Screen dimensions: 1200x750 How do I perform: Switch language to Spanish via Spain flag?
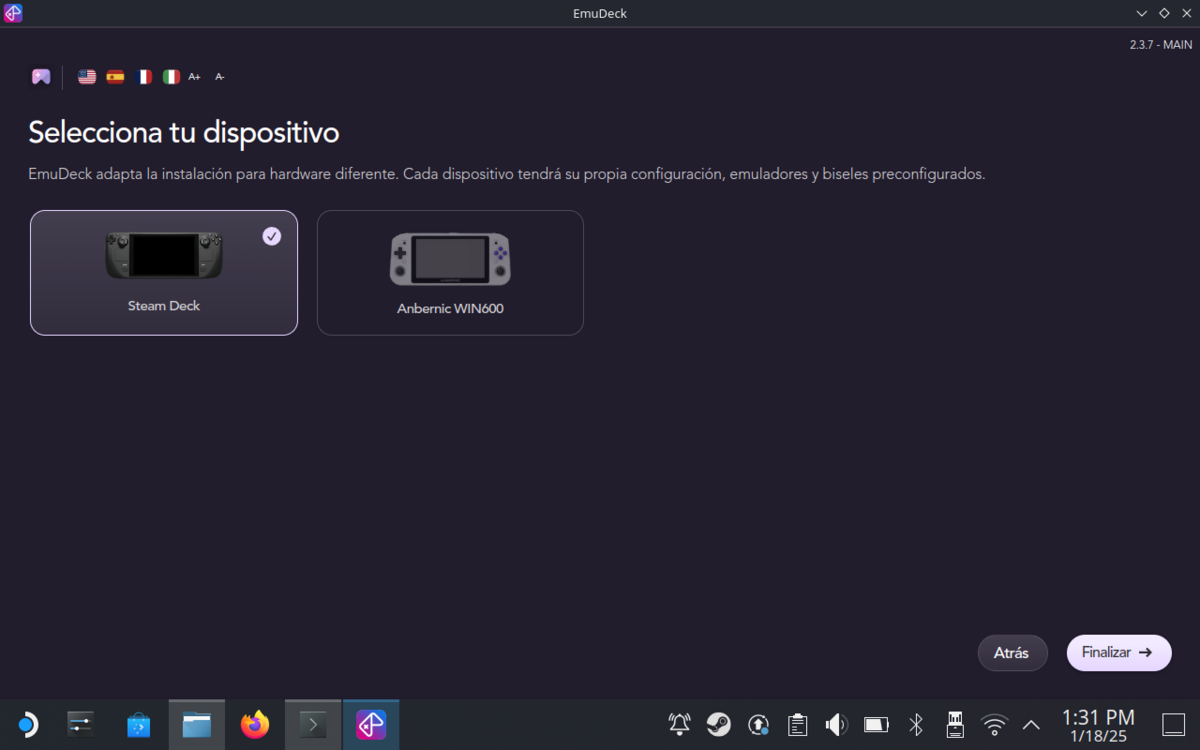point(115,77)
